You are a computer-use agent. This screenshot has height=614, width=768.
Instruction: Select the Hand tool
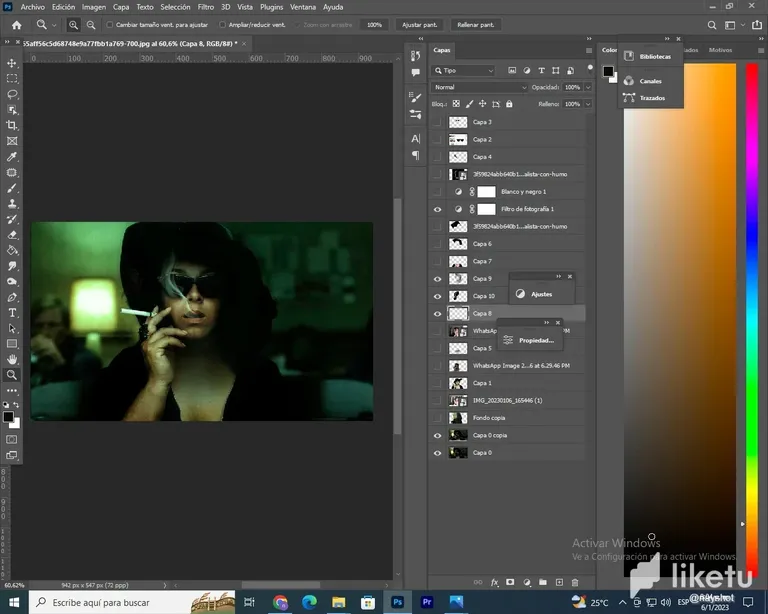click(x=12, y=359)
